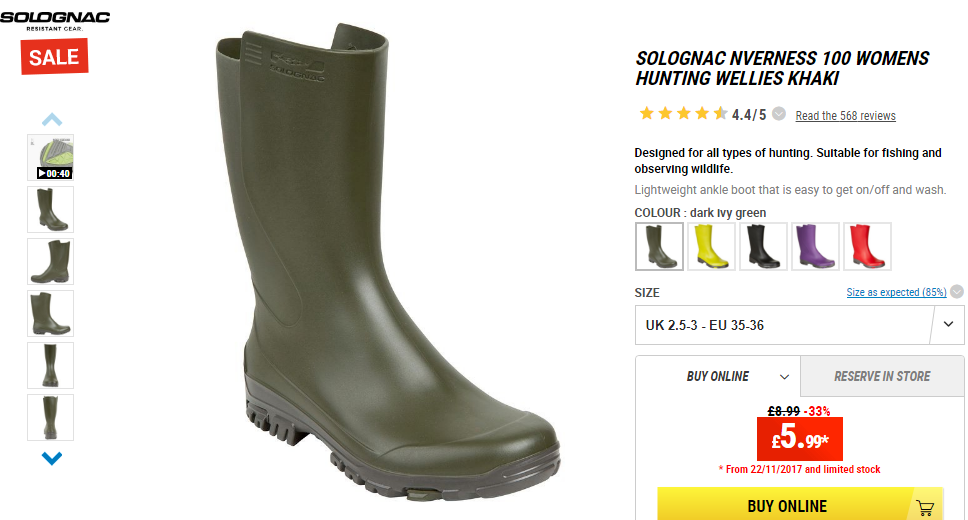Play the 00:40 product video thumbnail
Viewport: 968px width, 520px height.
[51, 157]
